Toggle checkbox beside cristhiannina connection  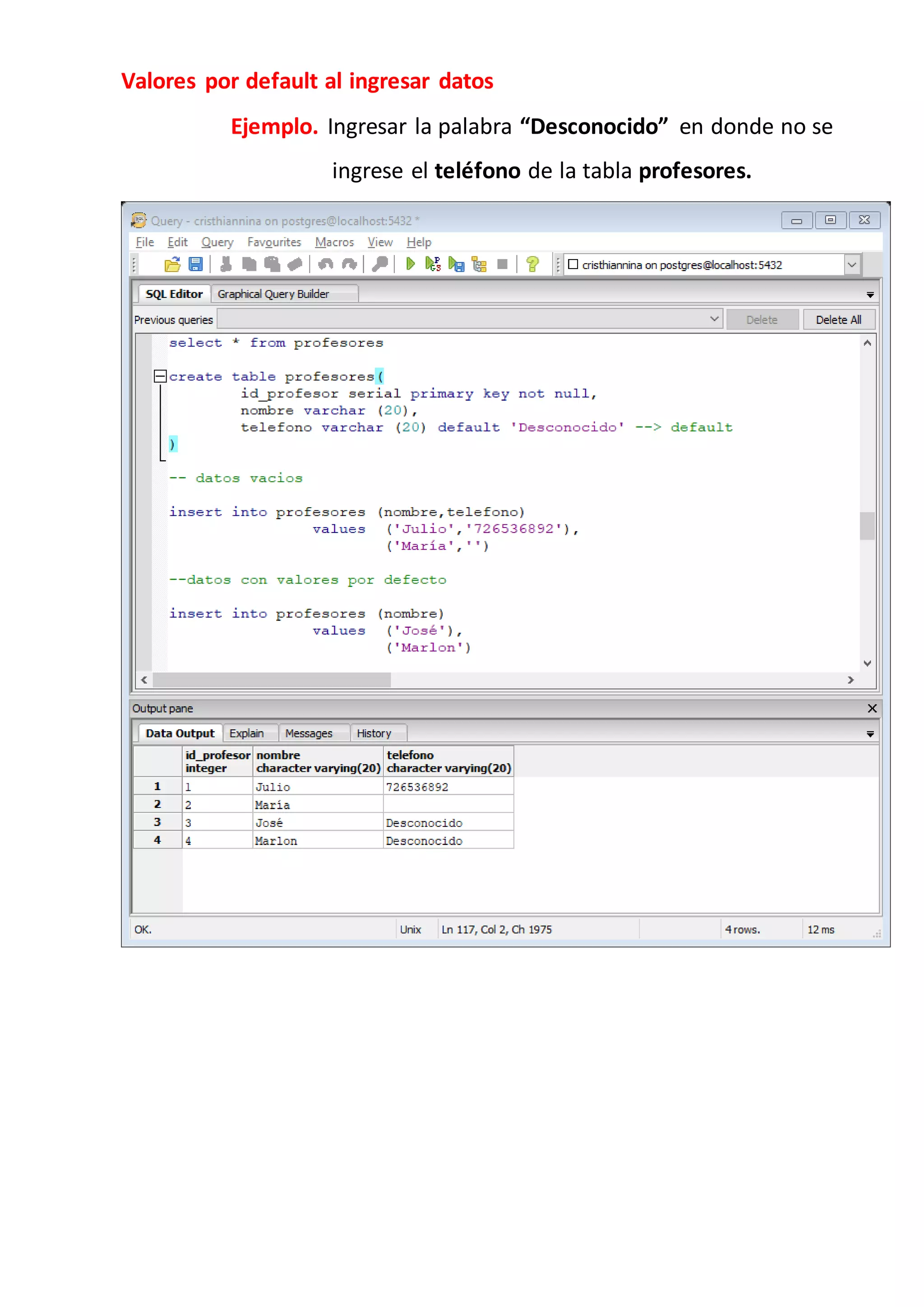573,265
